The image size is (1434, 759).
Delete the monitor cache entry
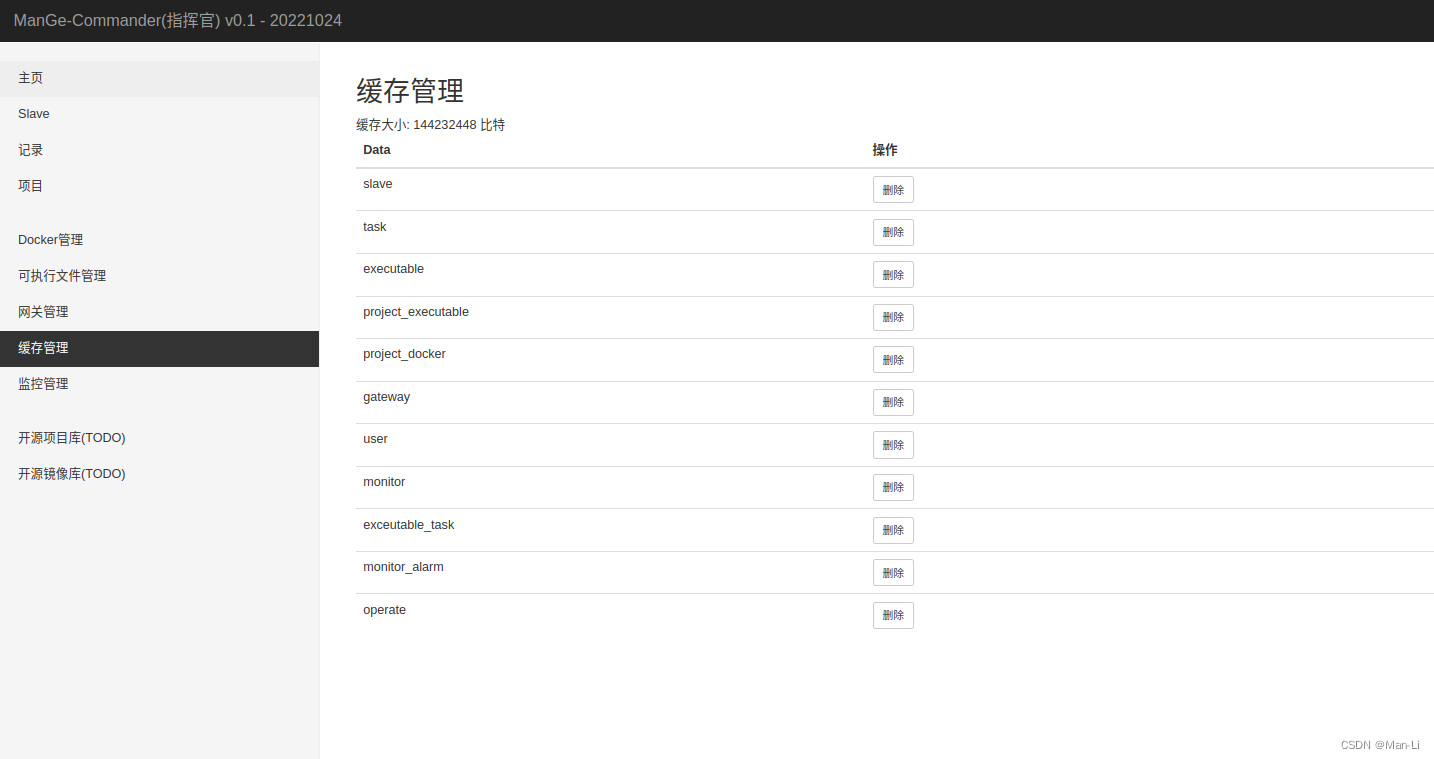pos(893,487)
